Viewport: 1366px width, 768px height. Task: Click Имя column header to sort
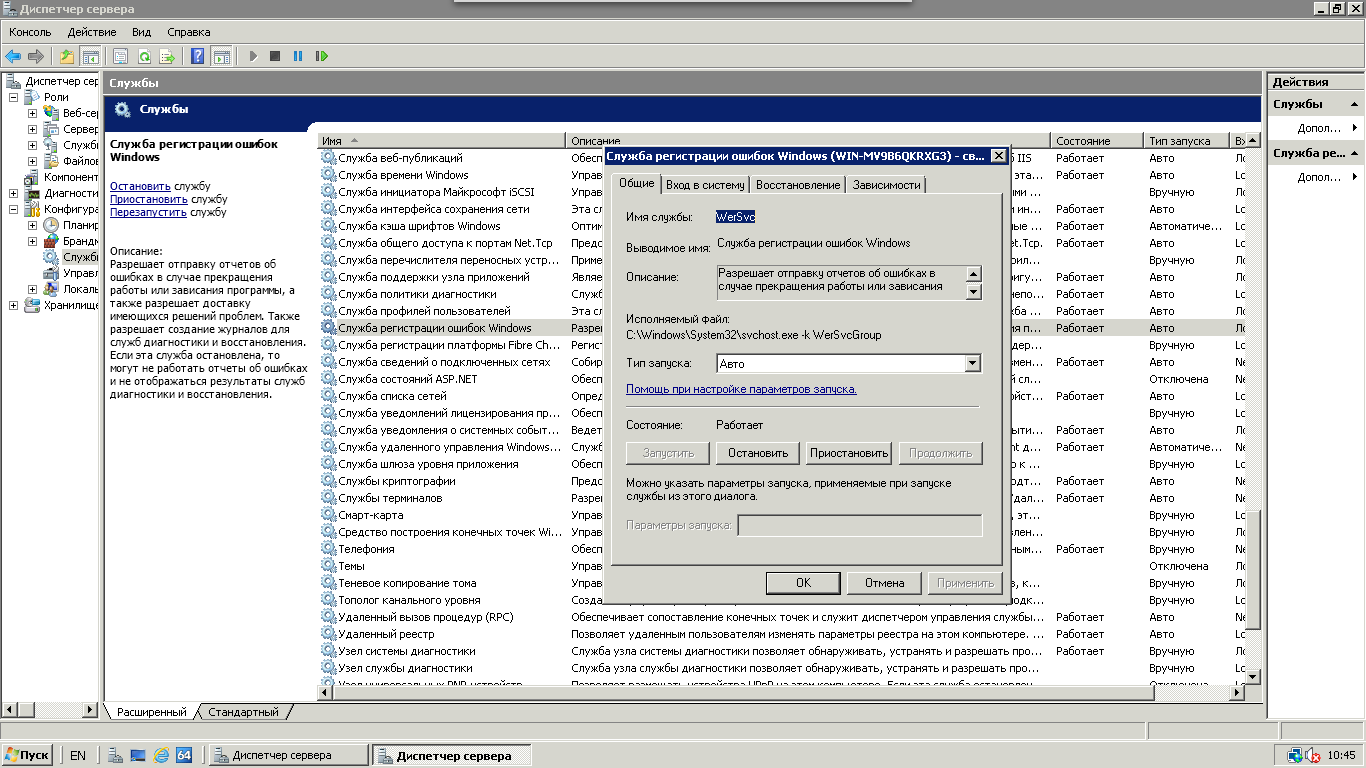[442, 141]
